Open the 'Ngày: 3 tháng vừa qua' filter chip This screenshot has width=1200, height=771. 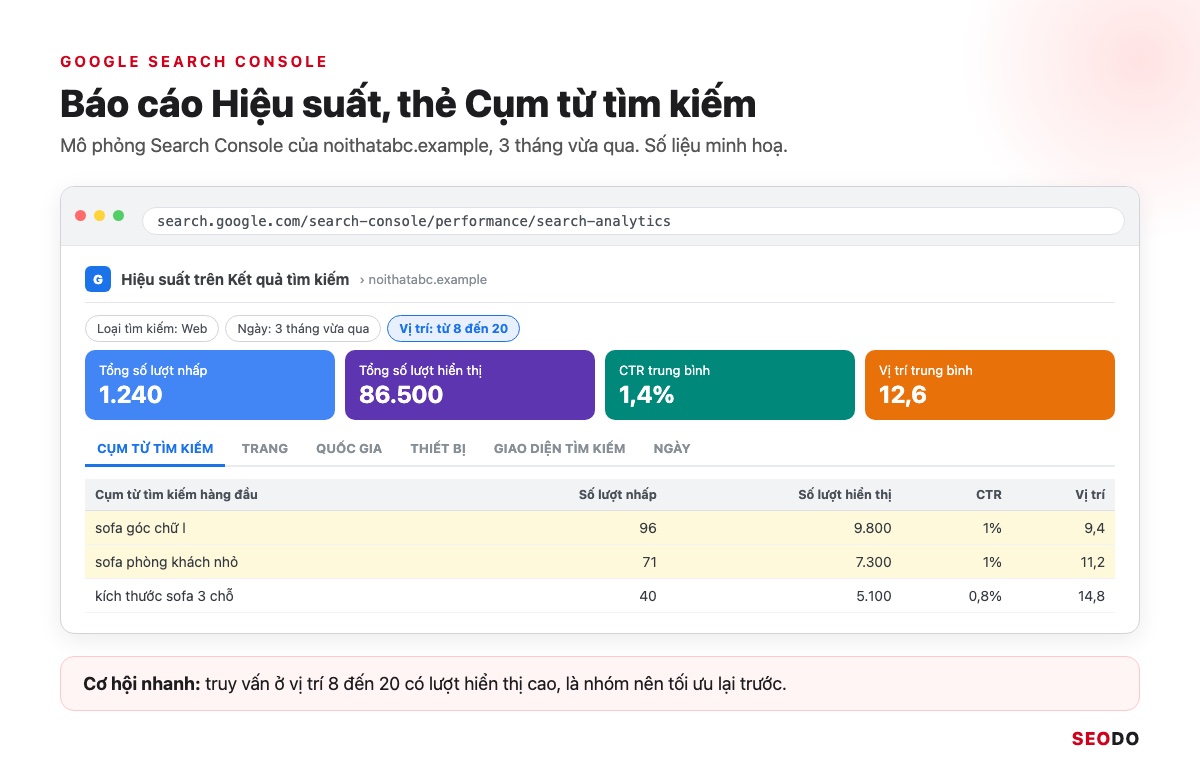tap(303, 328)
